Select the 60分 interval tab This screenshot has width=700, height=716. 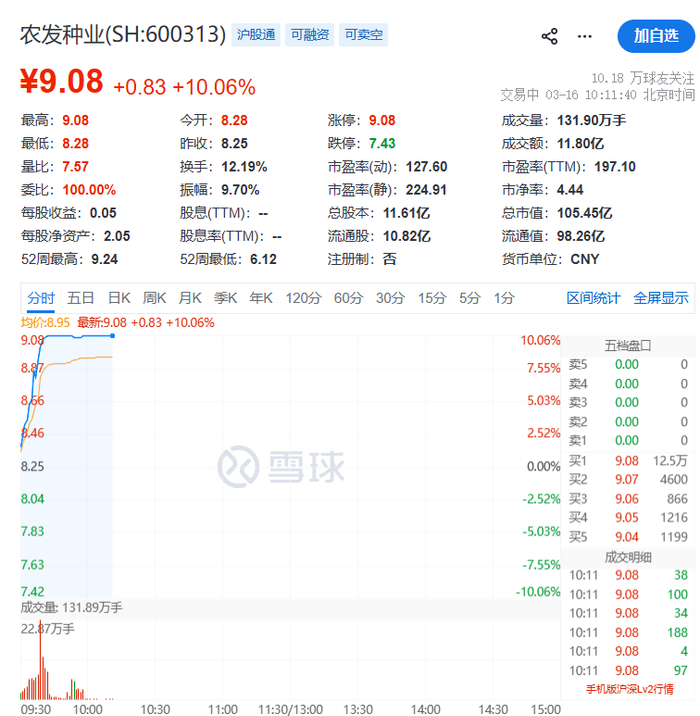[348, 298]
